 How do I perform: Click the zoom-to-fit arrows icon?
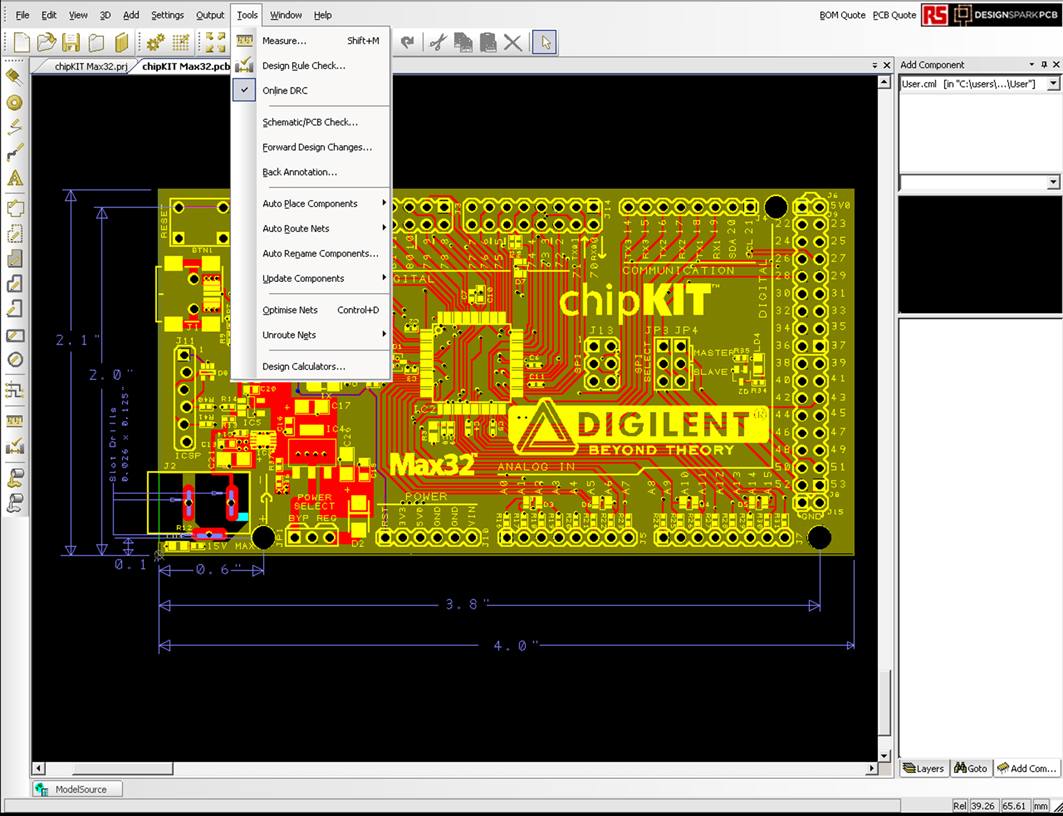[x=216, y=42]
